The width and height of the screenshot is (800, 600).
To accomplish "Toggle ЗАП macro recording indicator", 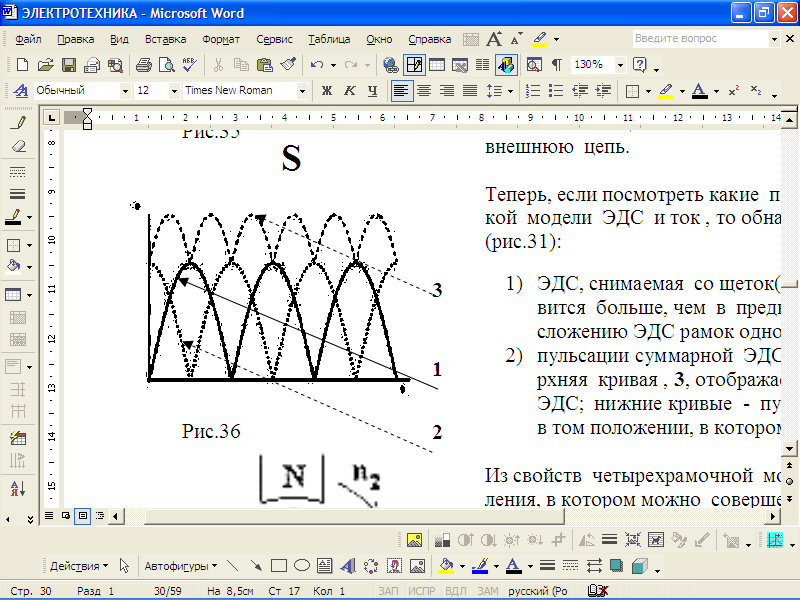I will coord(388,591).
